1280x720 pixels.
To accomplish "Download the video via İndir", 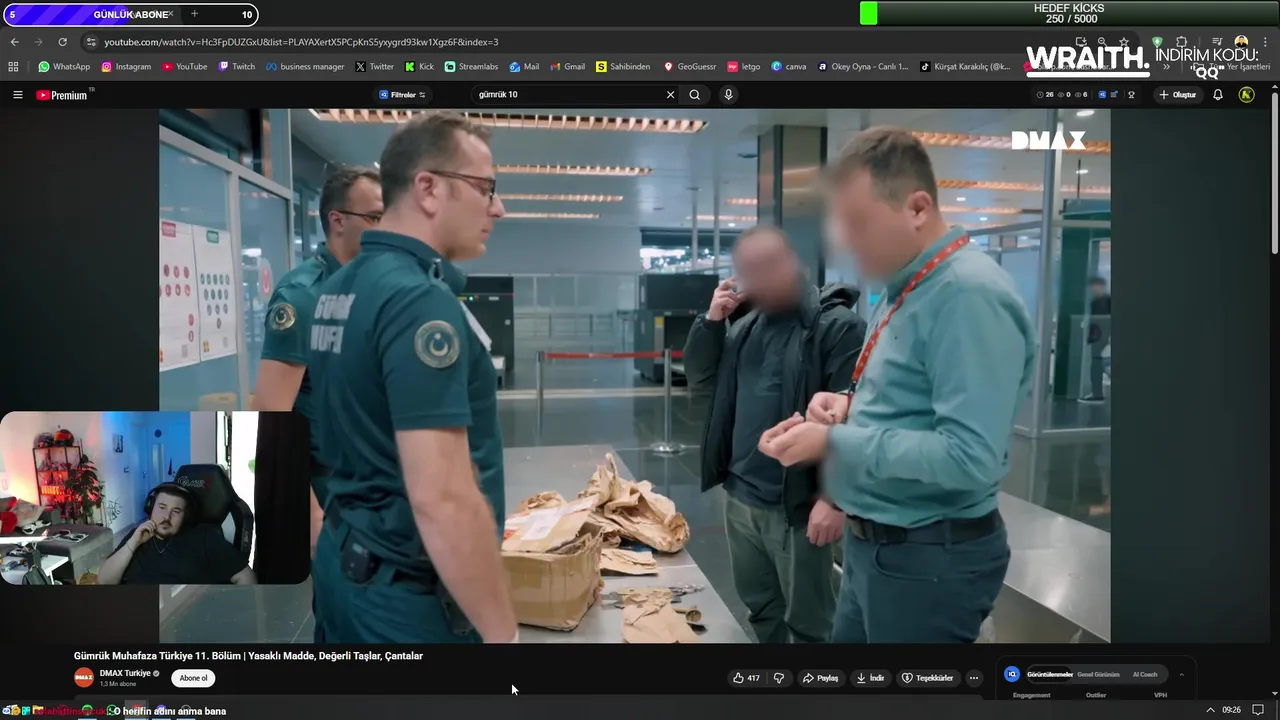I will 870,678.
